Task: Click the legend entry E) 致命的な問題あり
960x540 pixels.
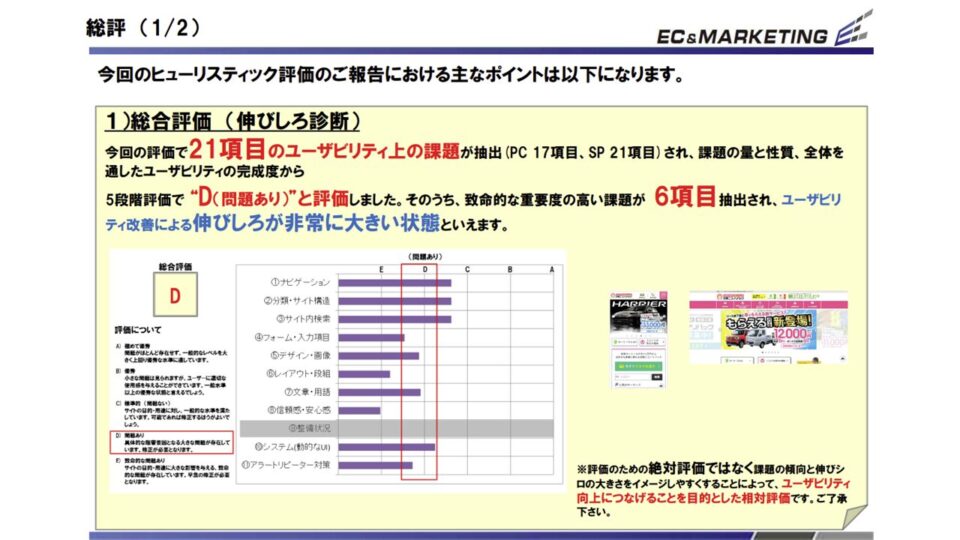Action: [x=173, y=471]
